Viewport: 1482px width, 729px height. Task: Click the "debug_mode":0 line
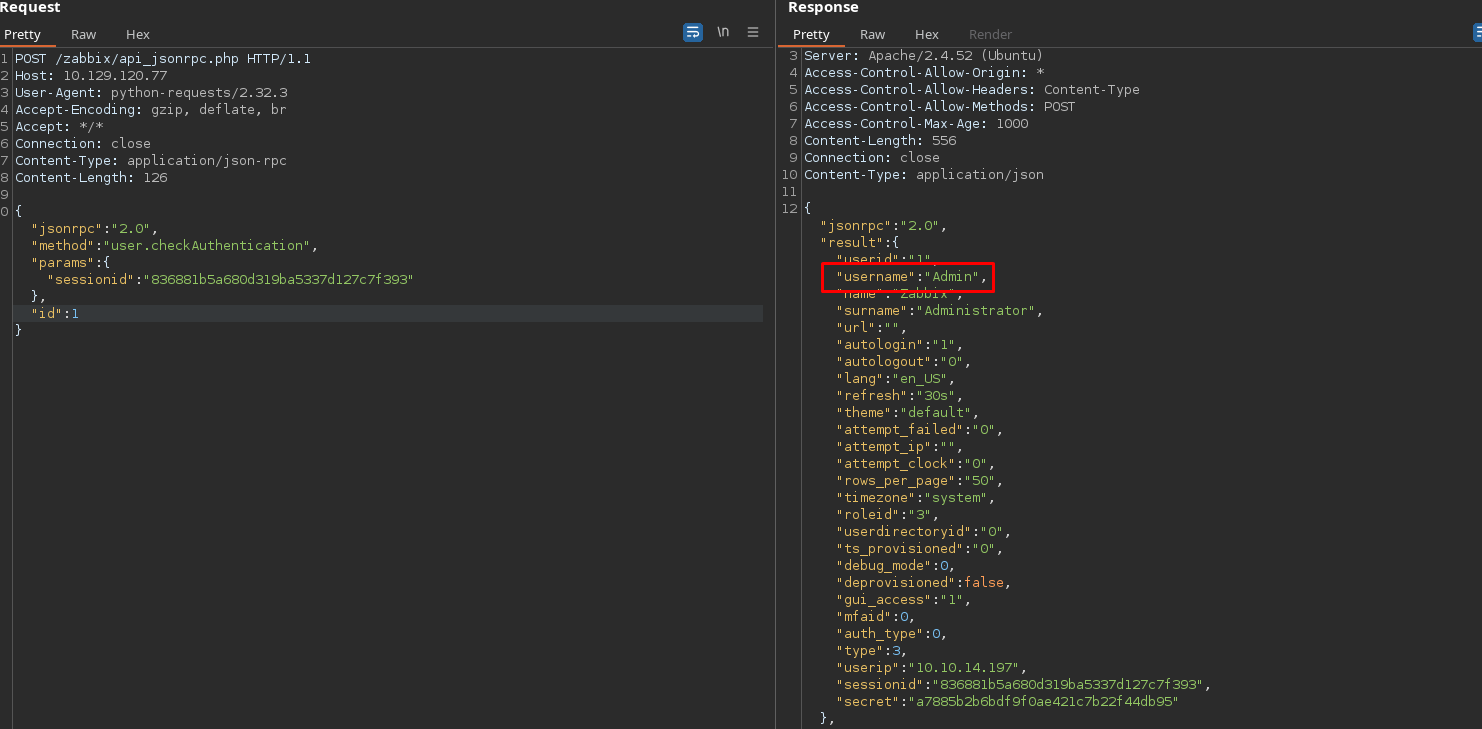pos(896,566)
